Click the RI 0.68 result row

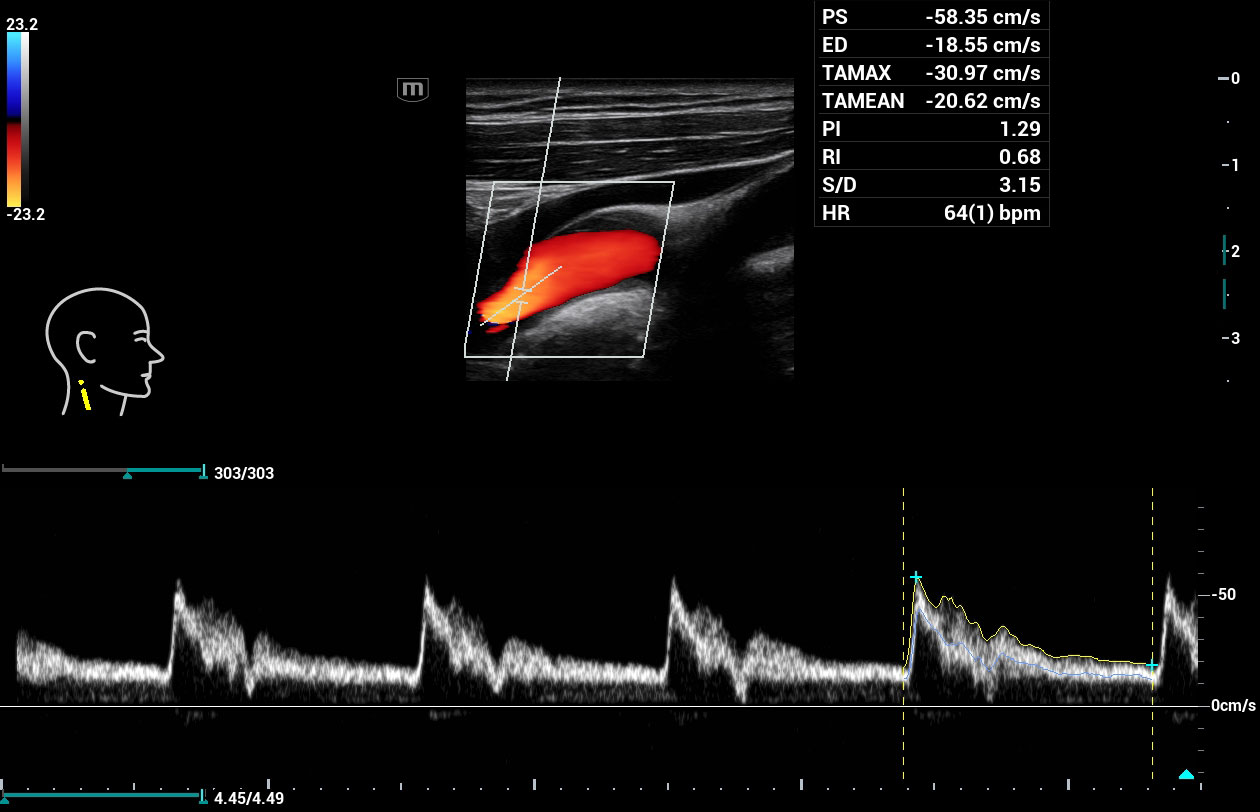(x=931, y=157)
